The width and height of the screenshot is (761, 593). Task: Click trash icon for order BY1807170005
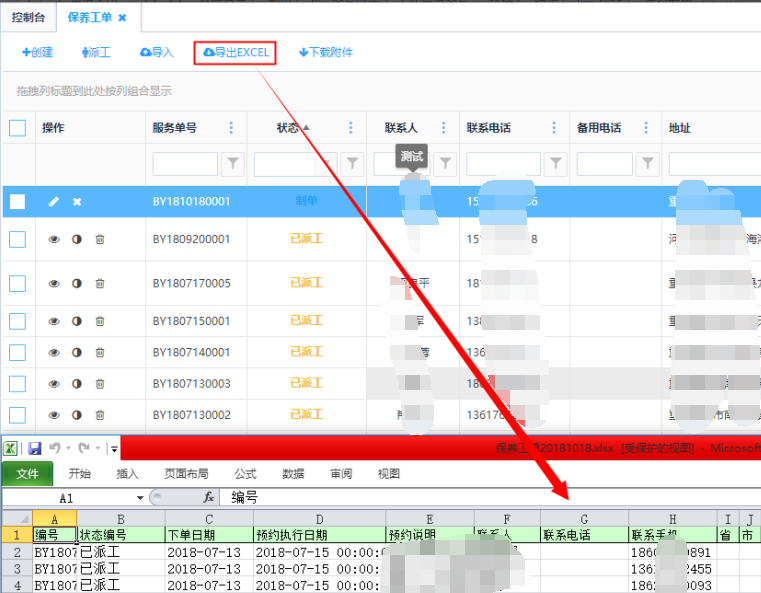point(100,284)
